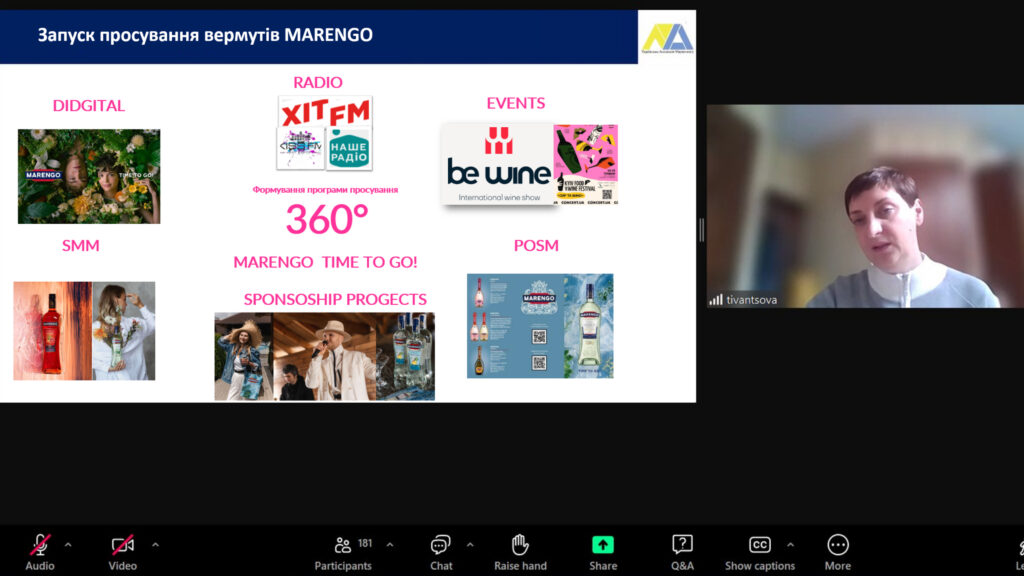This screenshot has width=1024, height=576.
Task: Open video options caret next to Video
Action: pos(155,545)
